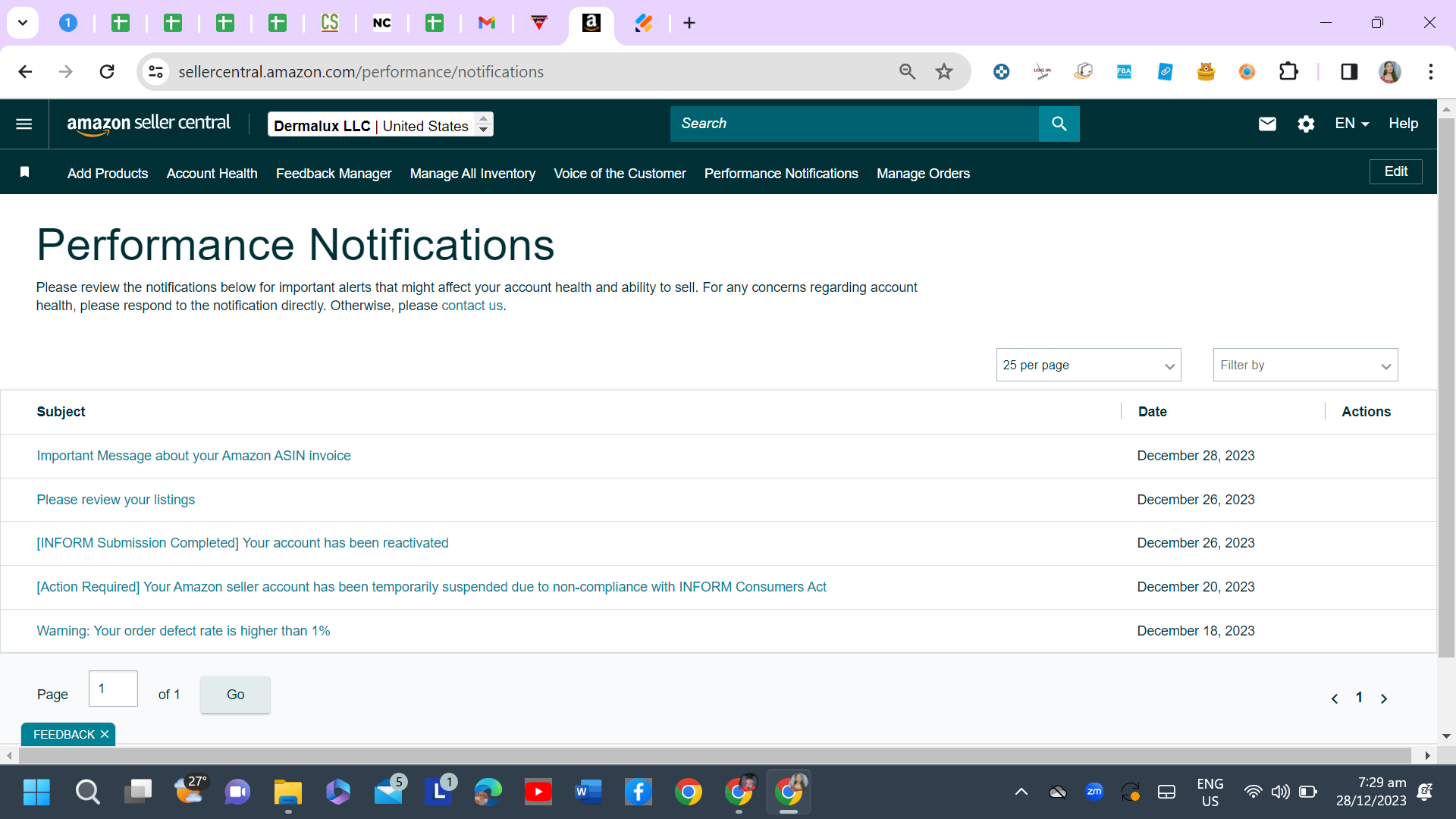
Task: Click the horizontal page scrollbar
Action: (714, 755)
